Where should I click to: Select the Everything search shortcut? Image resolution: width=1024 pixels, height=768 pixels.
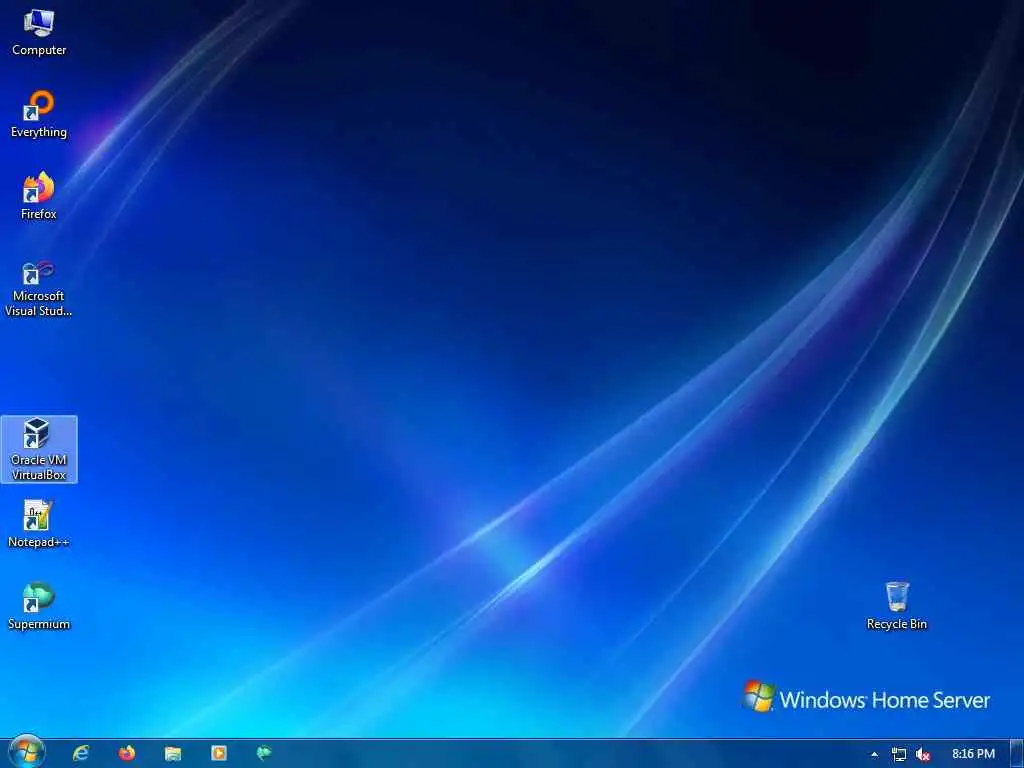(x=39, y=115)
